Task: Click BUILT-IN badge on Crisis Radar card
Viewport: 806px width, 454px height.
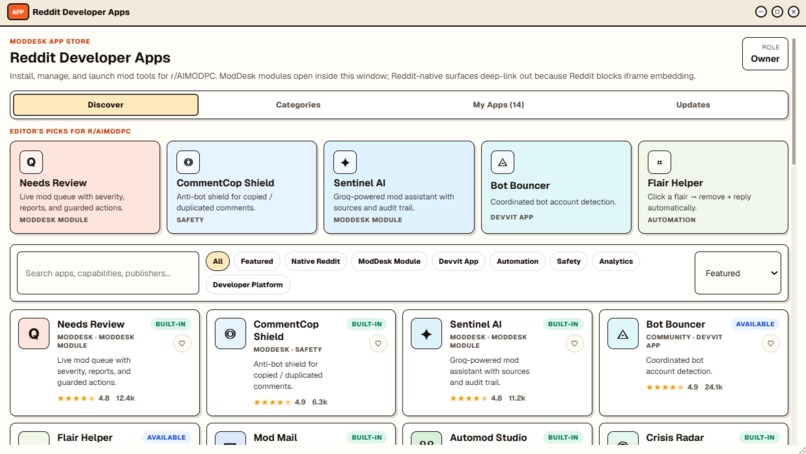Action: tap(759, 437)
